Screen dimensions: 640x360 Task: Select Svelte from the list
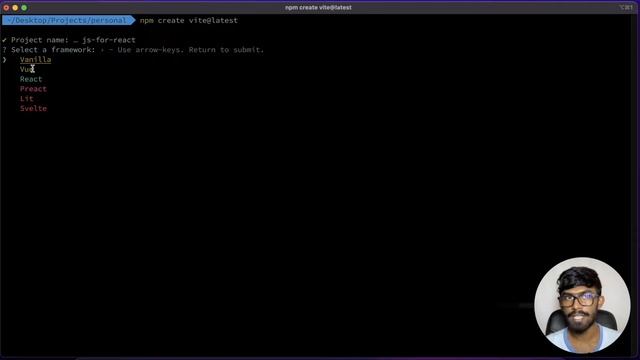tap(33, 109)
